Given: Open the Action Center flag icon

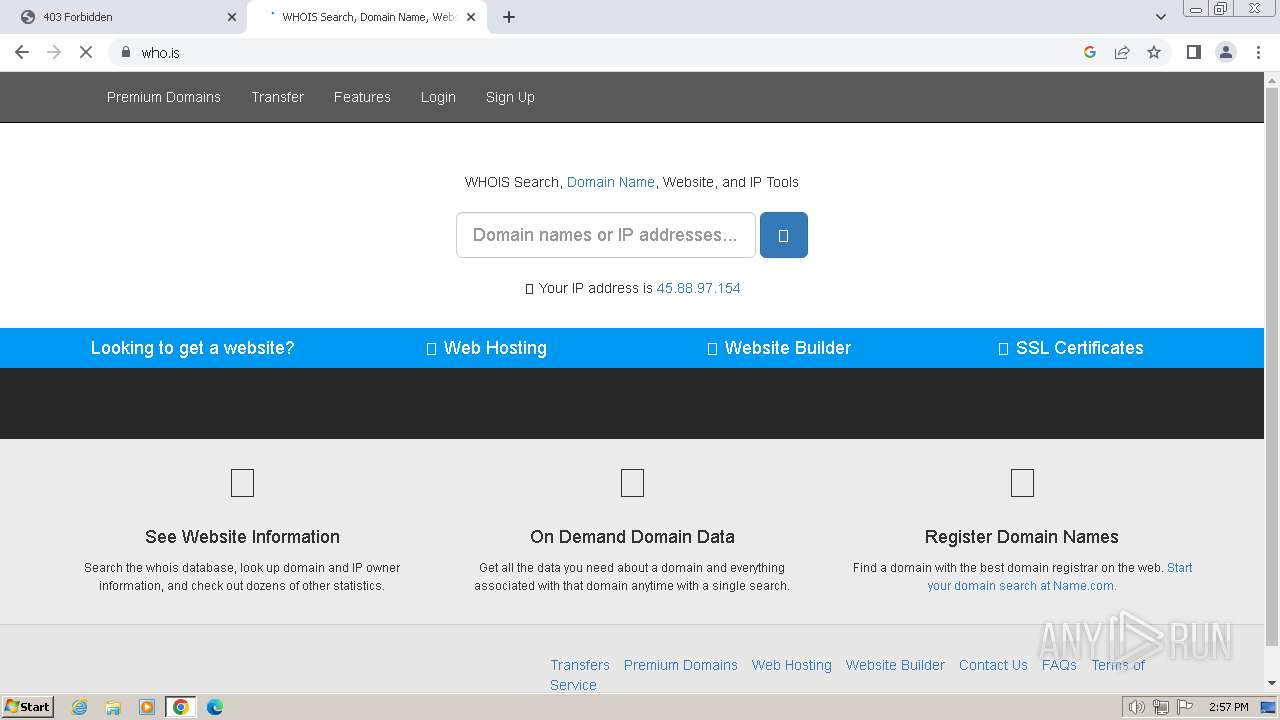Looking at the screenshot, I should (1184, 707).
